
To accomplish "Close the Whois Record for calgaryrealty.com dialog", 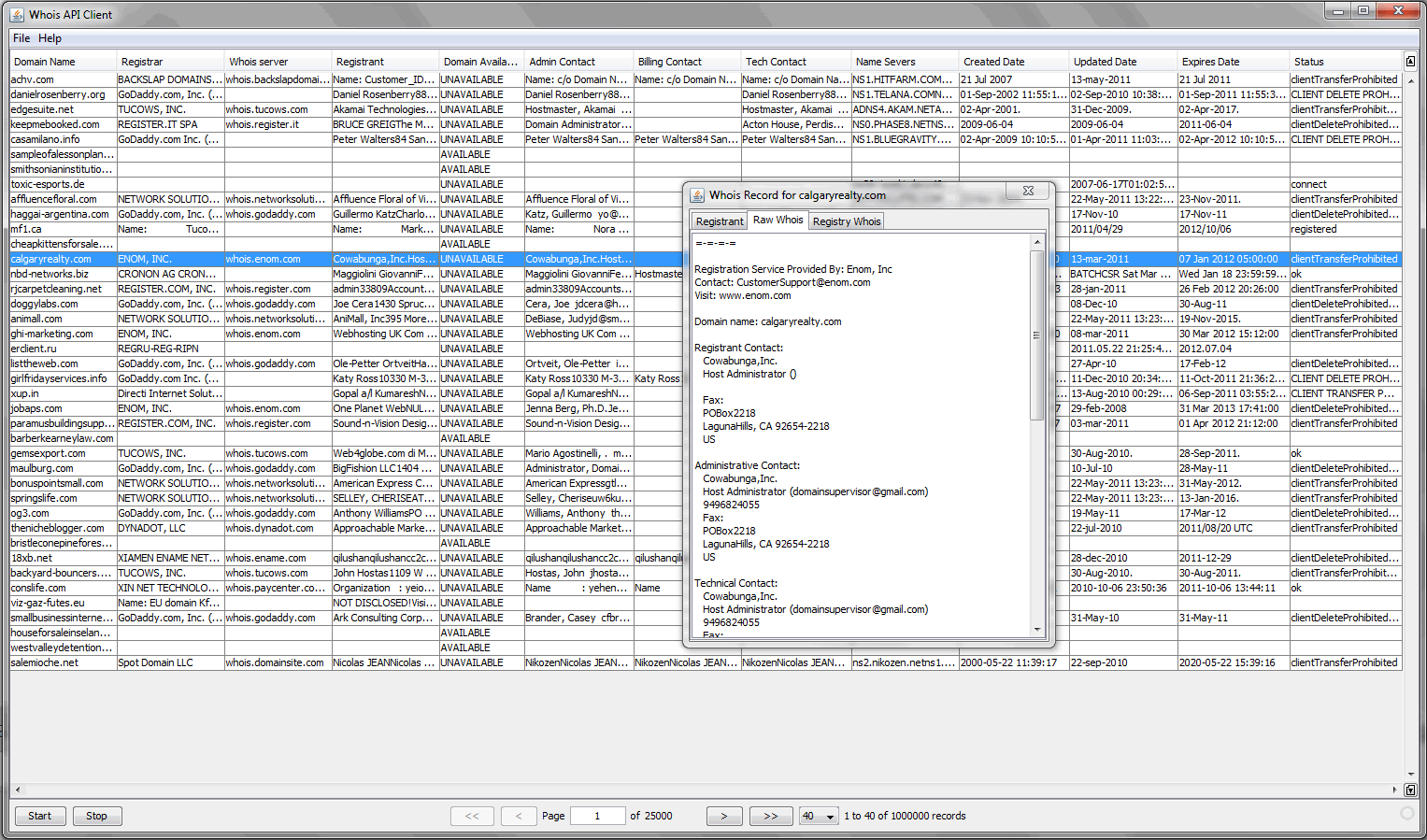I will (x=1028, y=191).
